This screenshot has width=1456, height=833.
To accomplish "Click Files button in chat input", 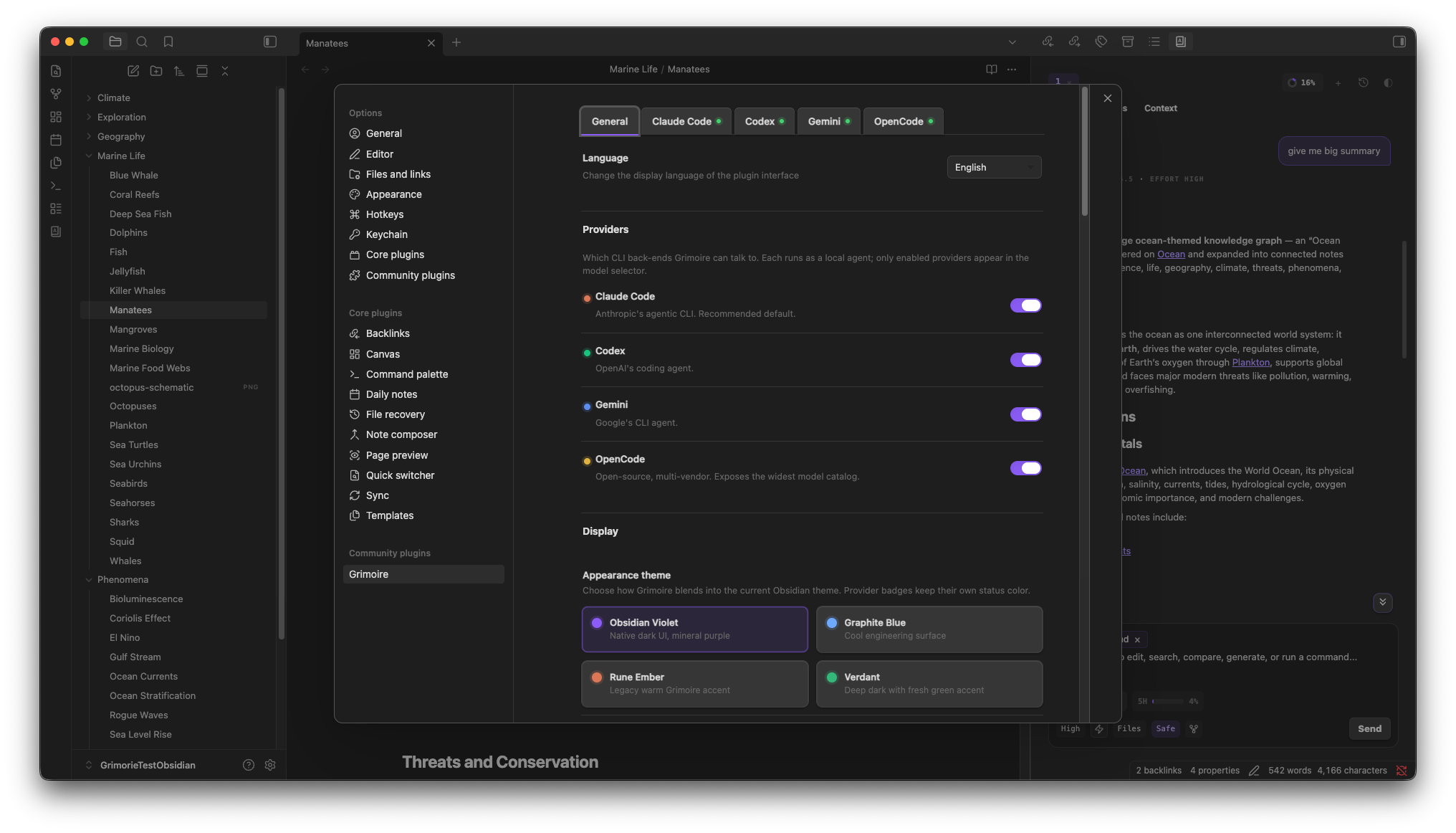I will click(x=1129, y=728).
